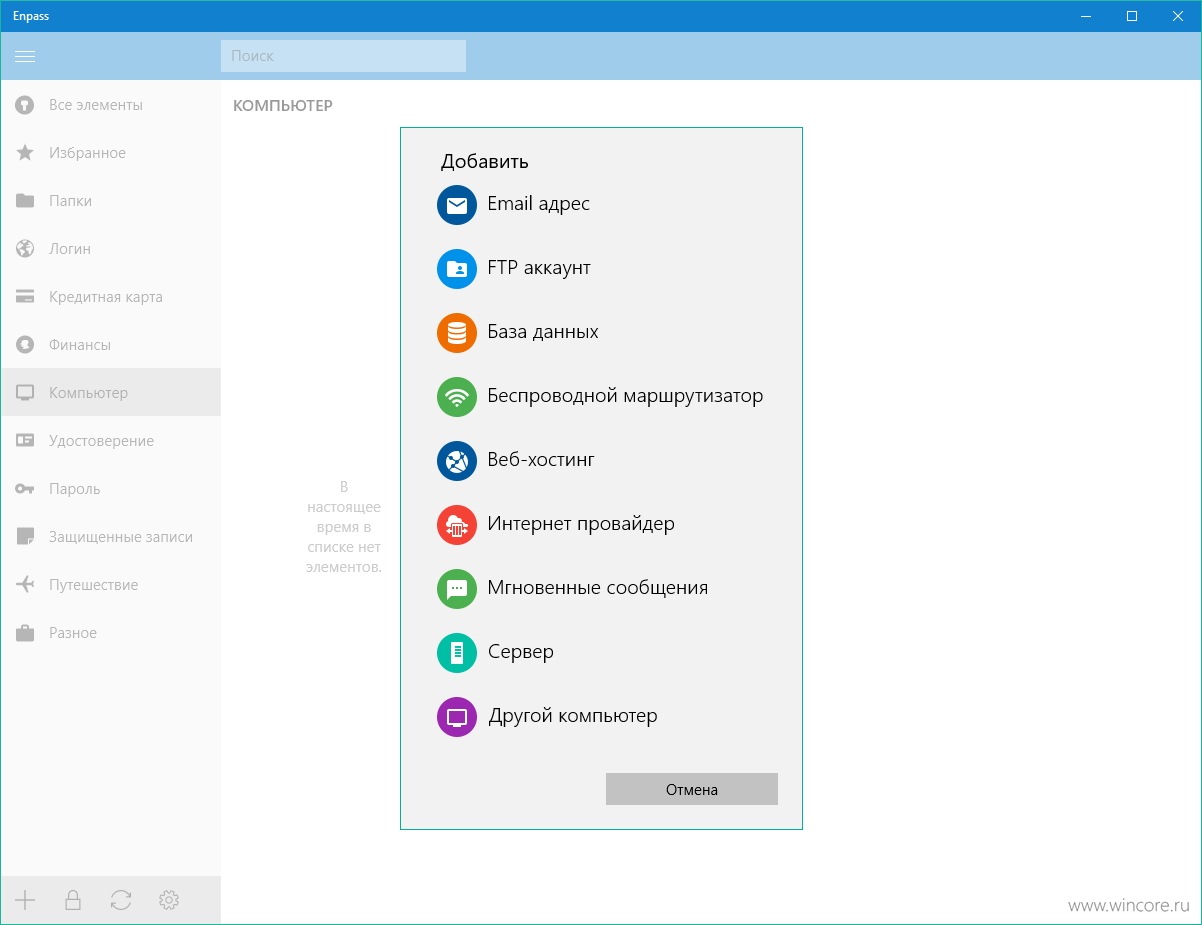
Task: Select Путешествие category
Action: [110, 584]
